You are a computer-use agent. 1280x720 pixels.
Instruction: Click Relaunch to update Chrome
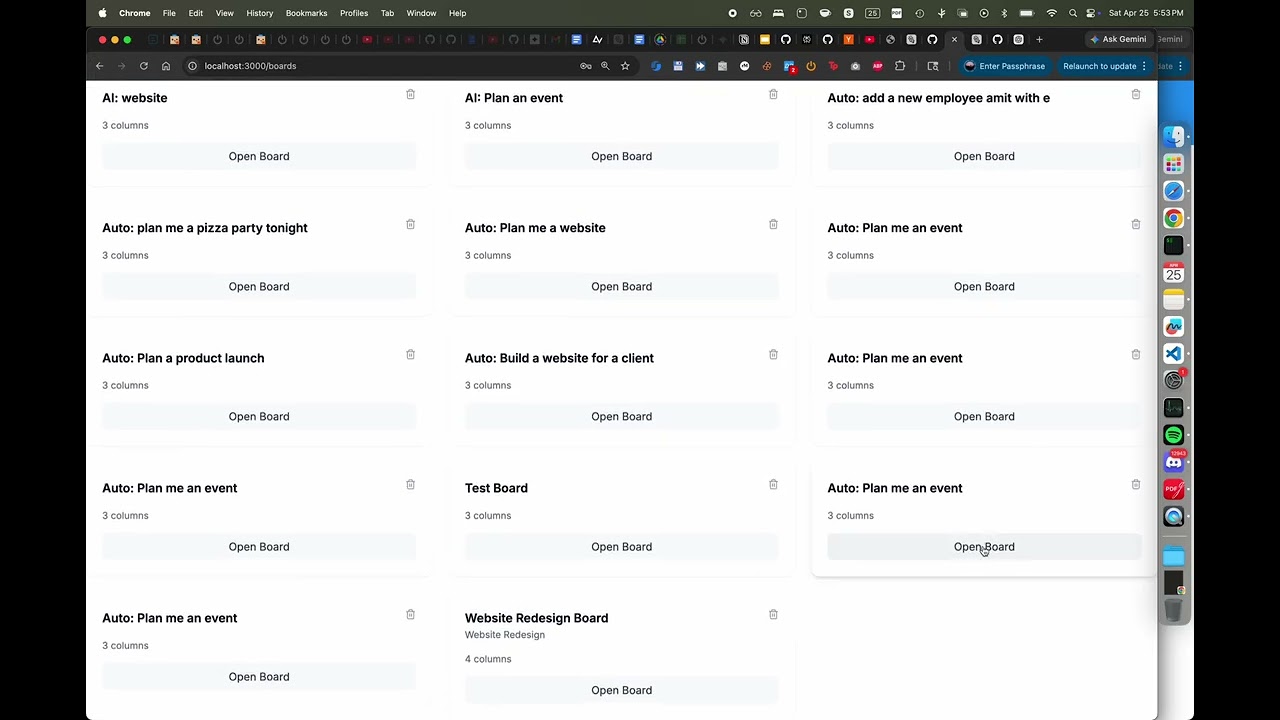[x=1105, y=66]
